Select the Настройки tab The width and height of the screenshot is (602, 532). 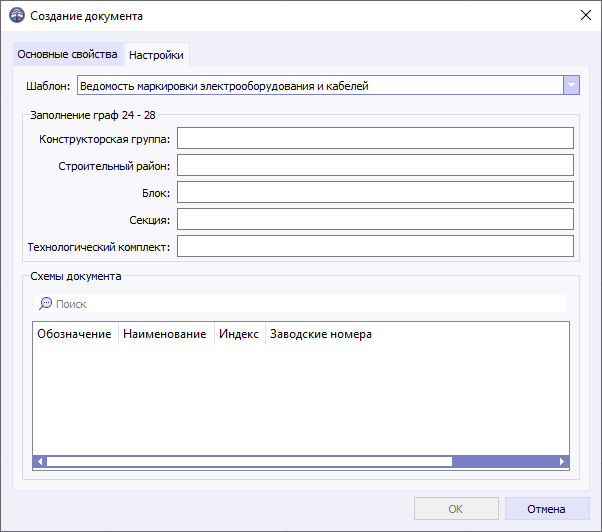[x=156, y=55]
